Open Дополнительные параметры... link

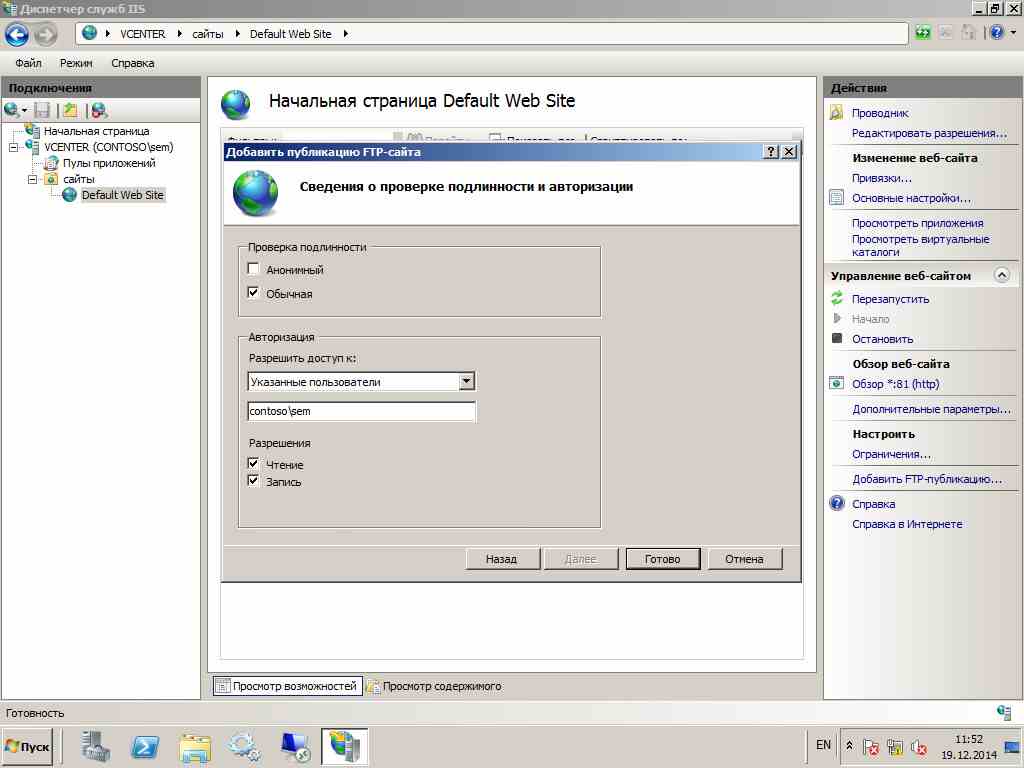[931, 409]
